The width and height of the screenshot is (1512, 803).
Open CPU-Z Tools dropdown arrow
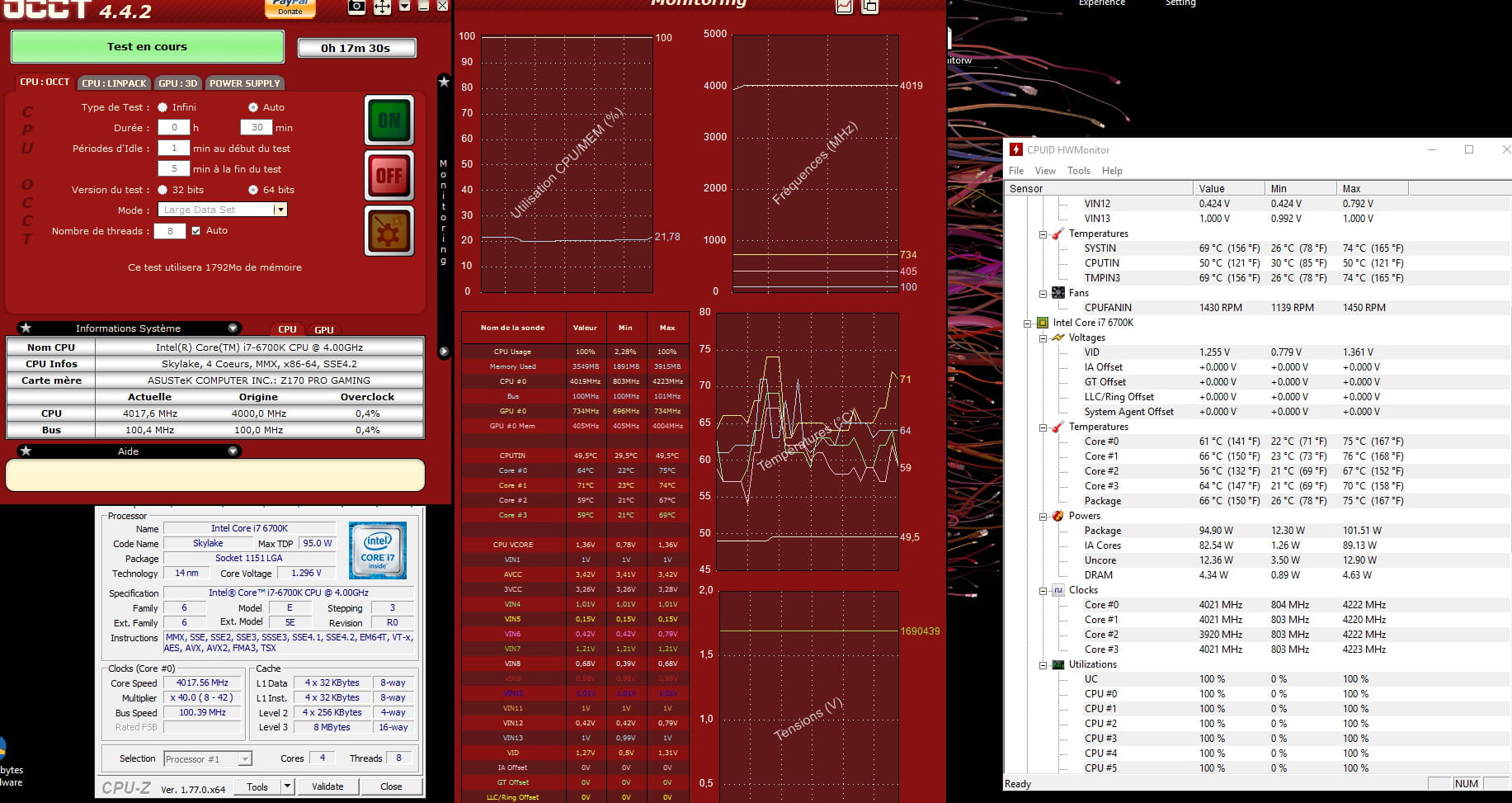pos(287,786)
